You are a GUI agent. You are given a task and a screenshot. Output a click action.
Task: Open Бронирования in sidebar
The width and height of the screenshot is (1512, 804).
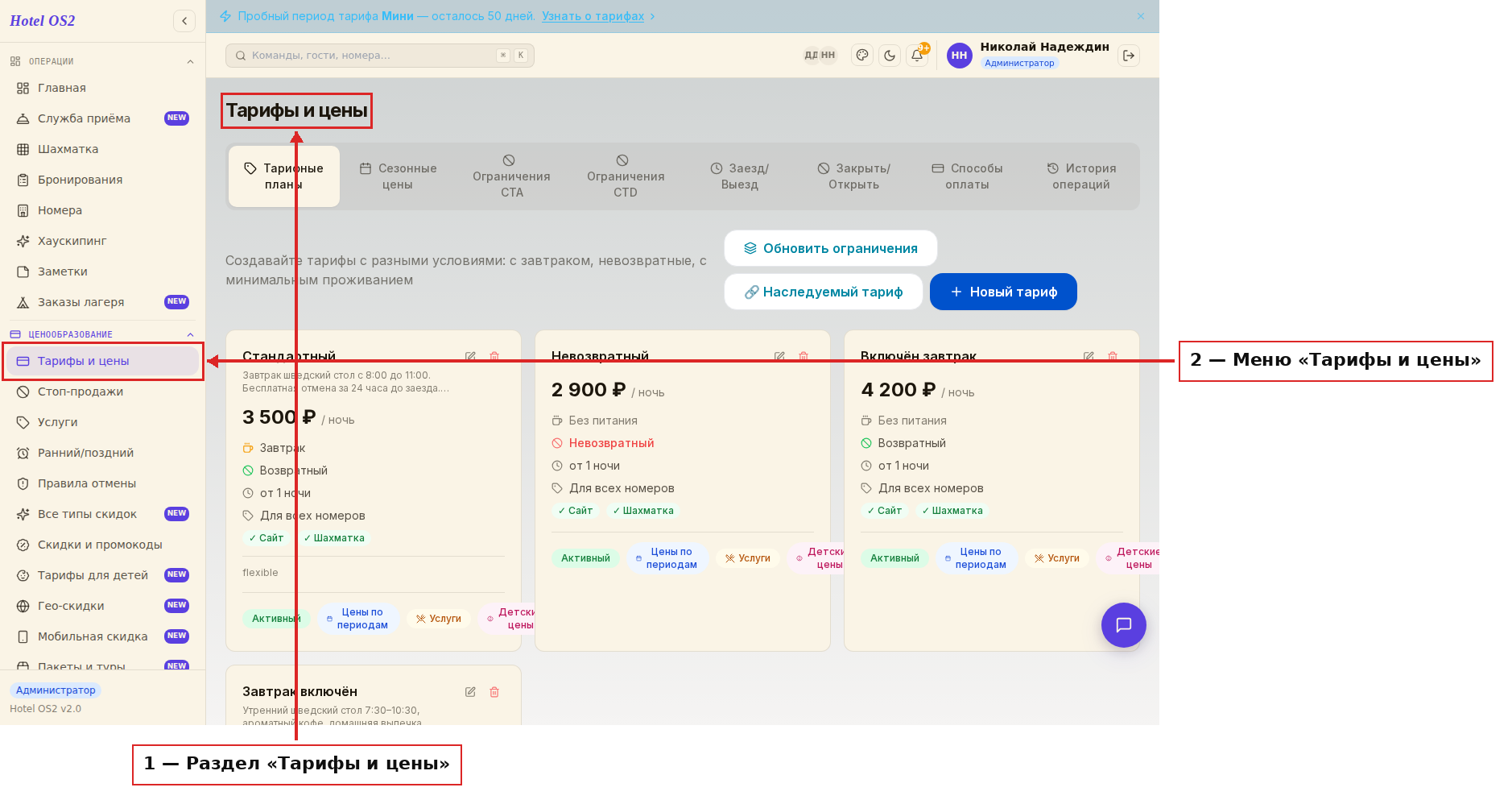[x=102, y=180]
